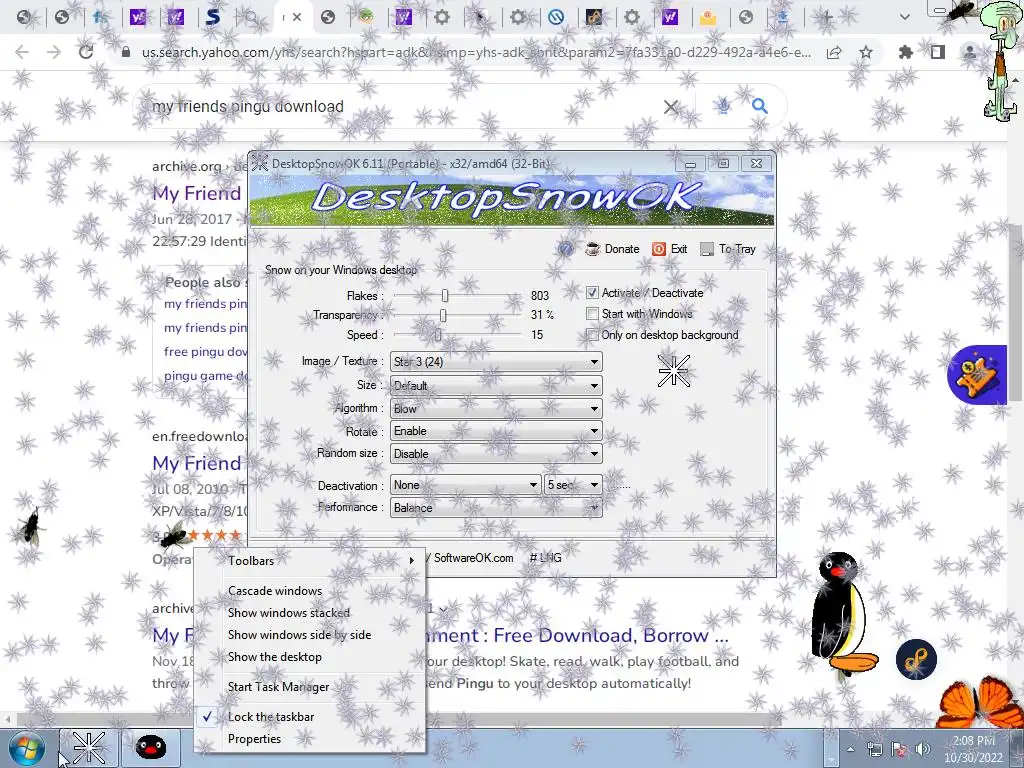Open the Performance dropdown set to Balance
Viewport: 1024px width, 768px height.
496,508
